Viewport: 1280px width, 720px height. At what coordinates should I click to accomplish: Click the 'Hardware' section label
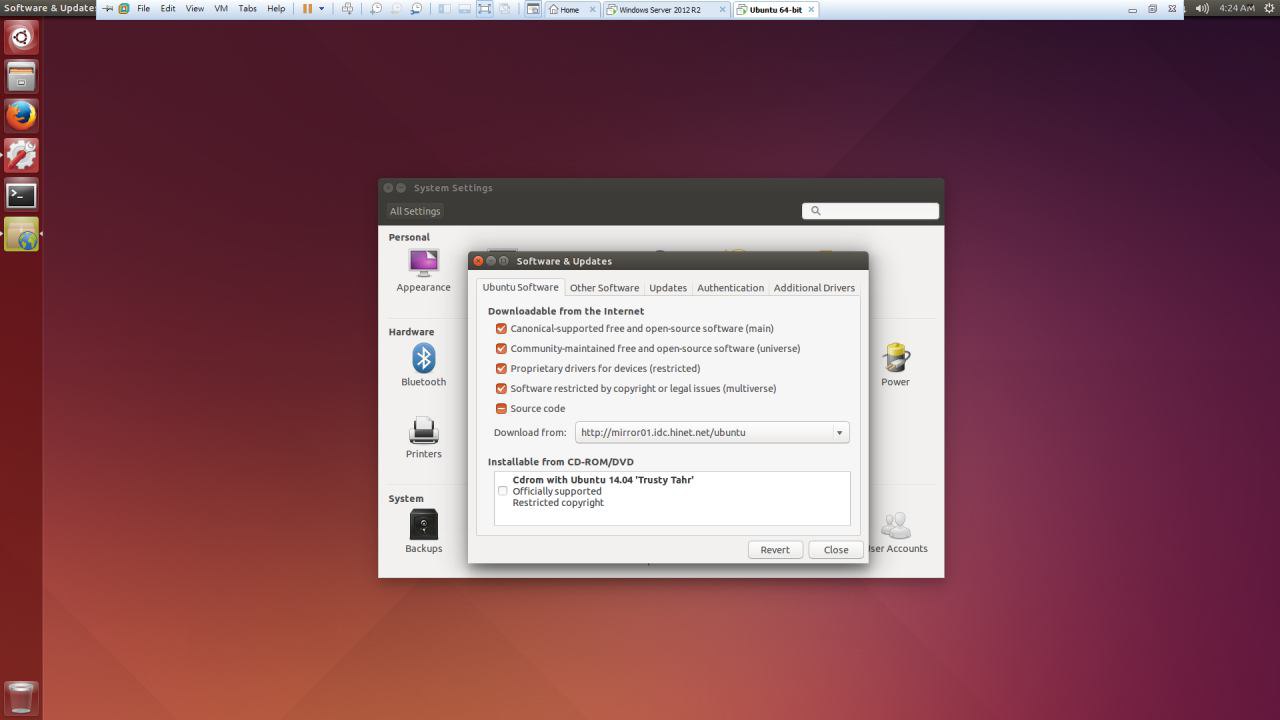[x=411, y=332]
